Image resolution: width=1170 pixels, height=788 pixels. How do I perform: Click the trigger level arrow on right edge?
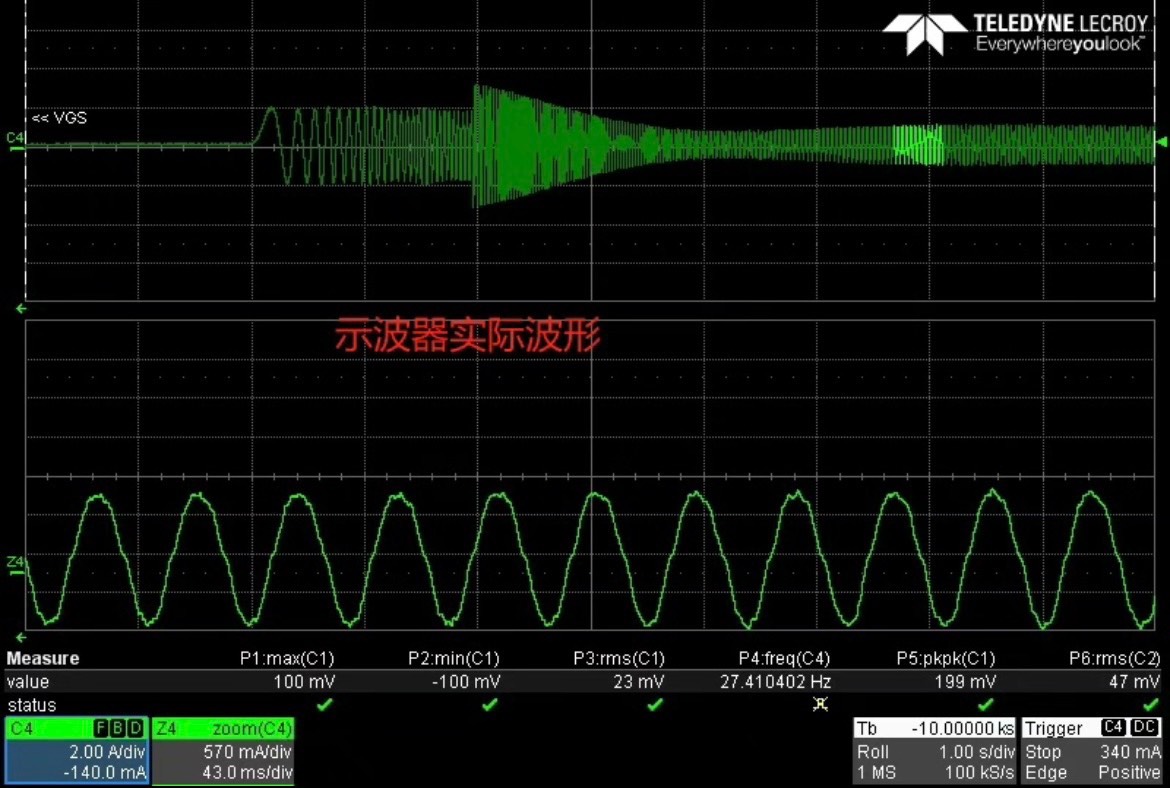(x=1161, y=141)
